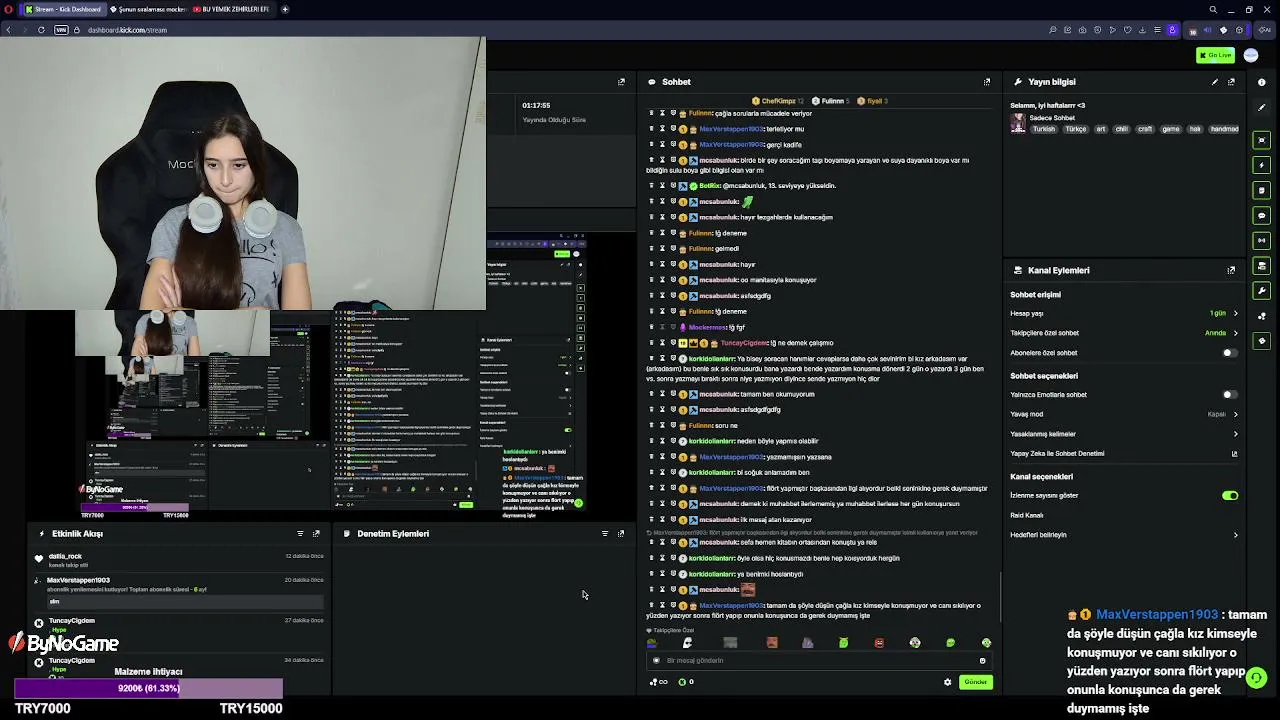Click the Go Live button
1280x720 pixels.
pyautogui.click(x=1215, y=55)
